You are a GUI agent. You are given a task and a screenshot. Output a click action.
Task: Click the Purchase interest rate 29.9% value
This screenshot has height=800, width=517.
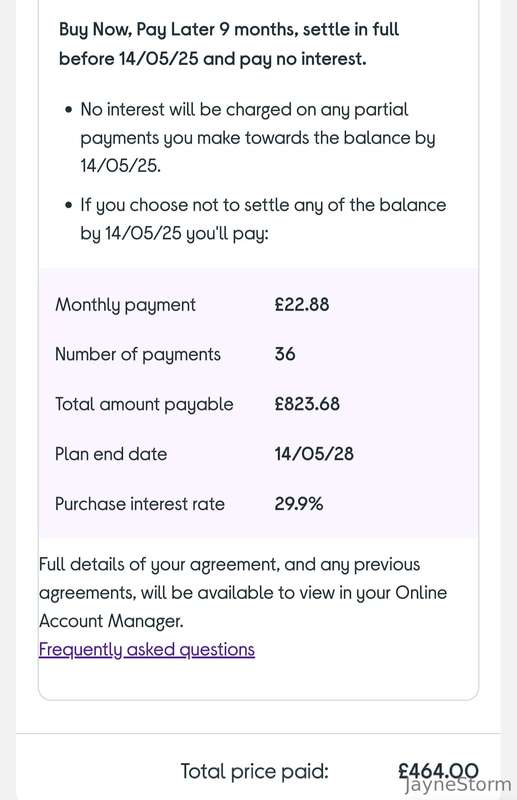coord(299,504)
